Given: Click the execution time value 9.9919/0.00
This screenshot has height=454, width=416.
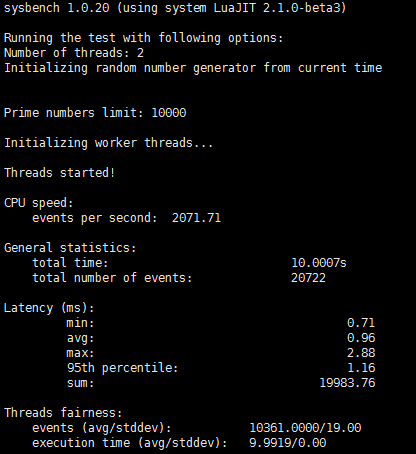Looking at the screenshot, I should coord(288,443).
